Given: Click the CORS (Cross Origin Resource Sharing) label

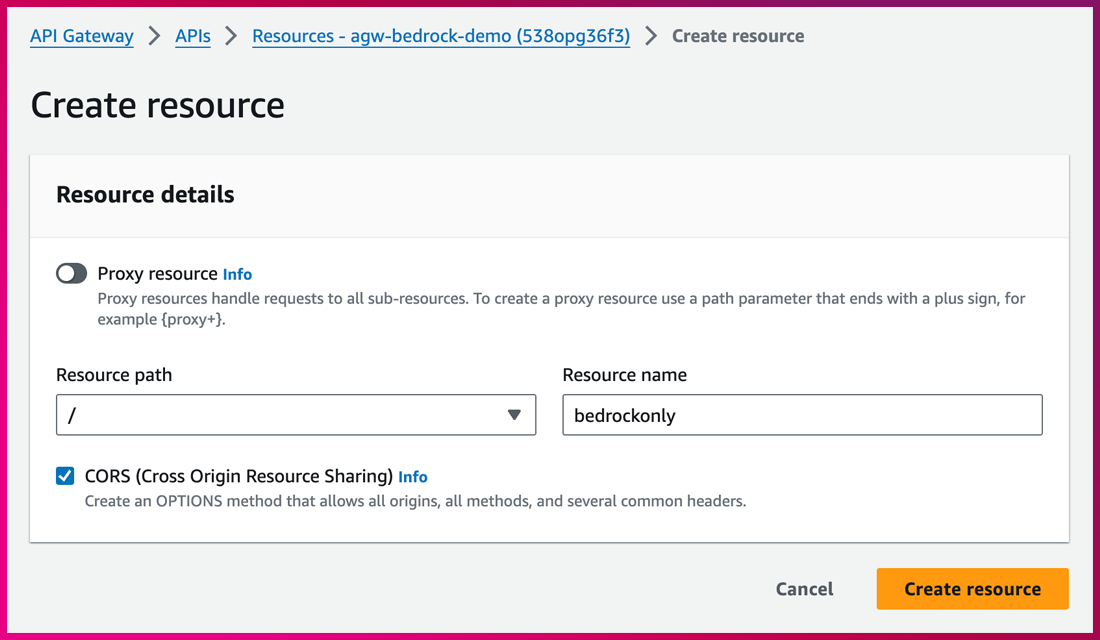Looking at the screenshot, I should [238, 476].
